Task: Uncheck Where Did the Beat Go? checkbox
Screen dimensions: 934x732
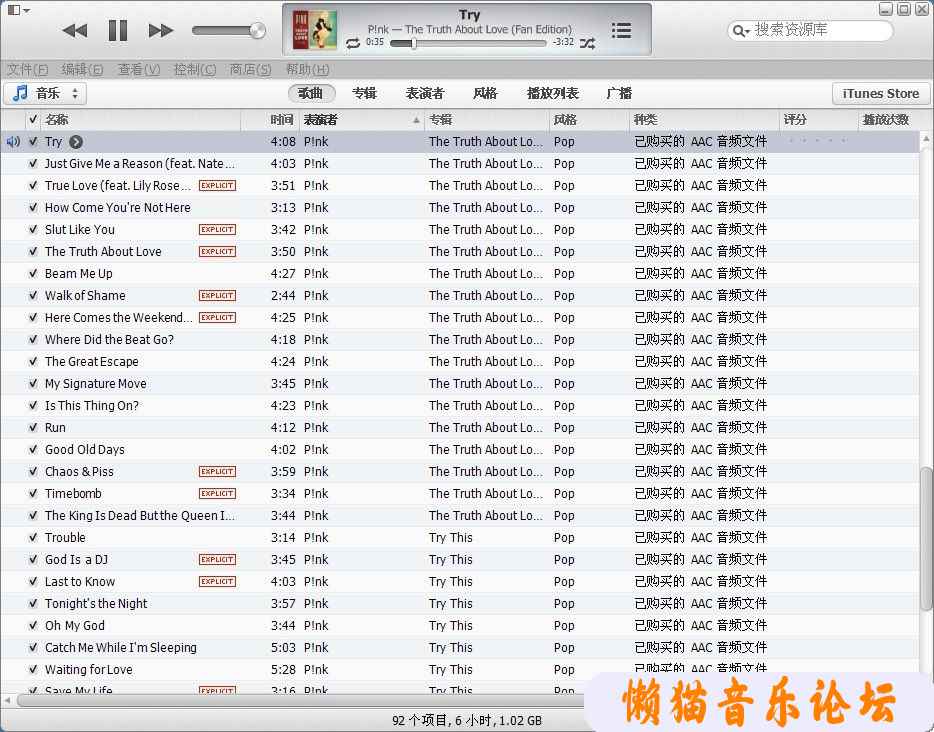Action: [33, 339]
